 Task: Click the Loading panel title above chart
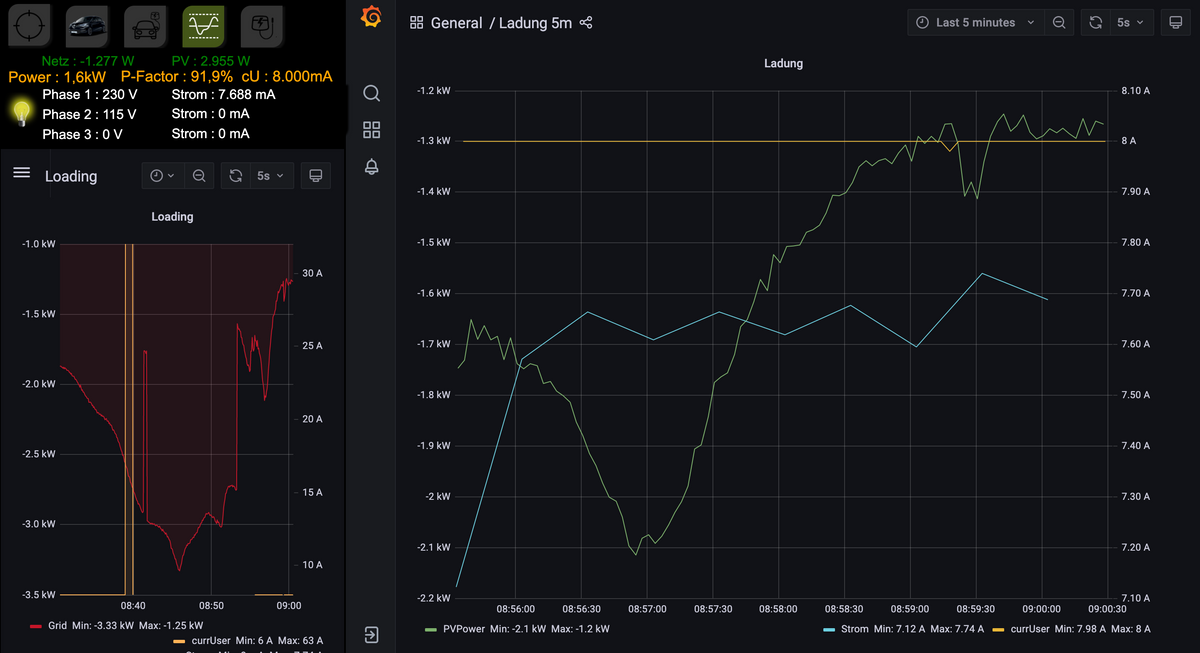tap(172, 216)
